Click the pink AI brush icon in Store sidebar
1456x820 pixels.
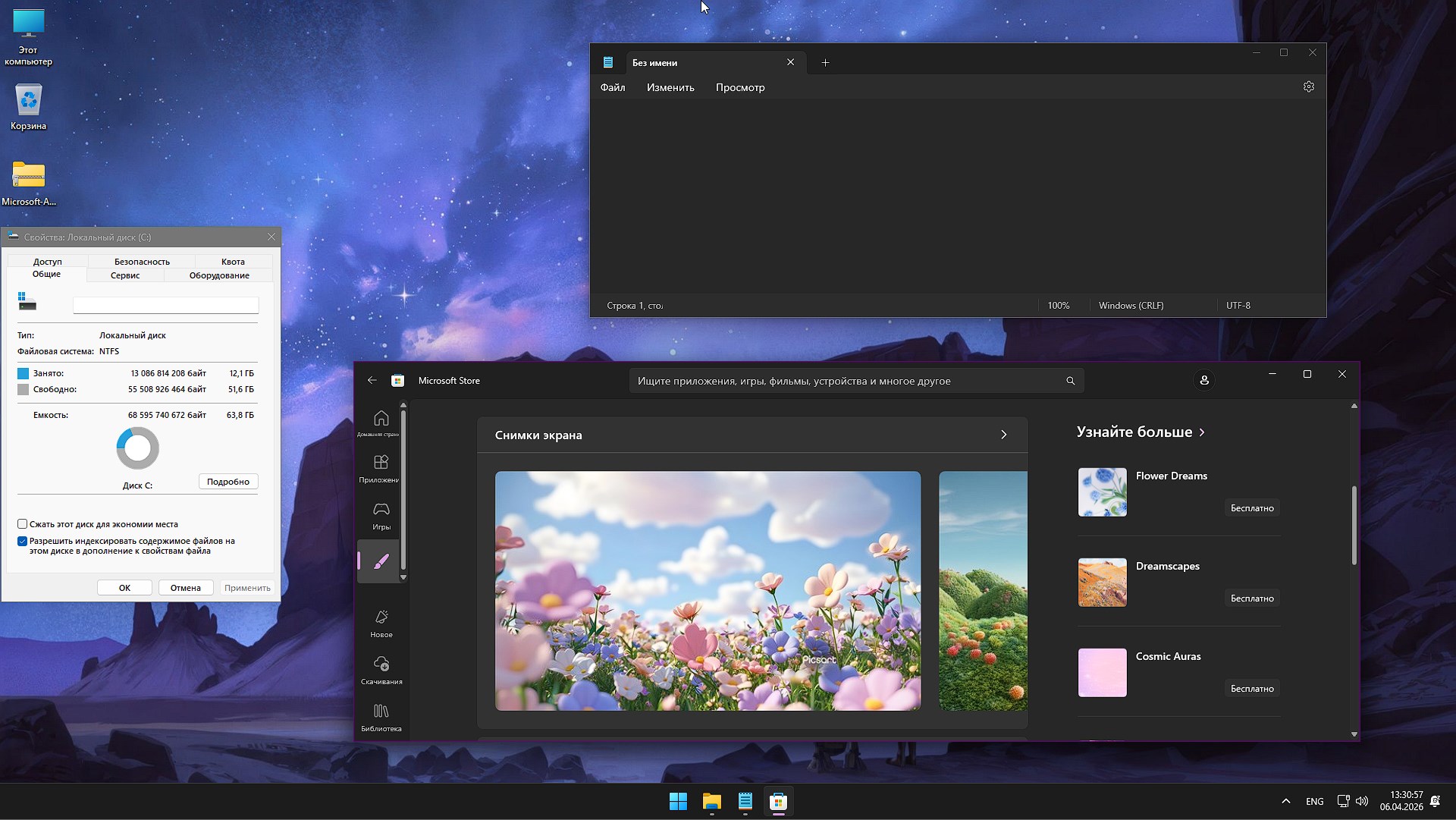[x=381, y=561]
